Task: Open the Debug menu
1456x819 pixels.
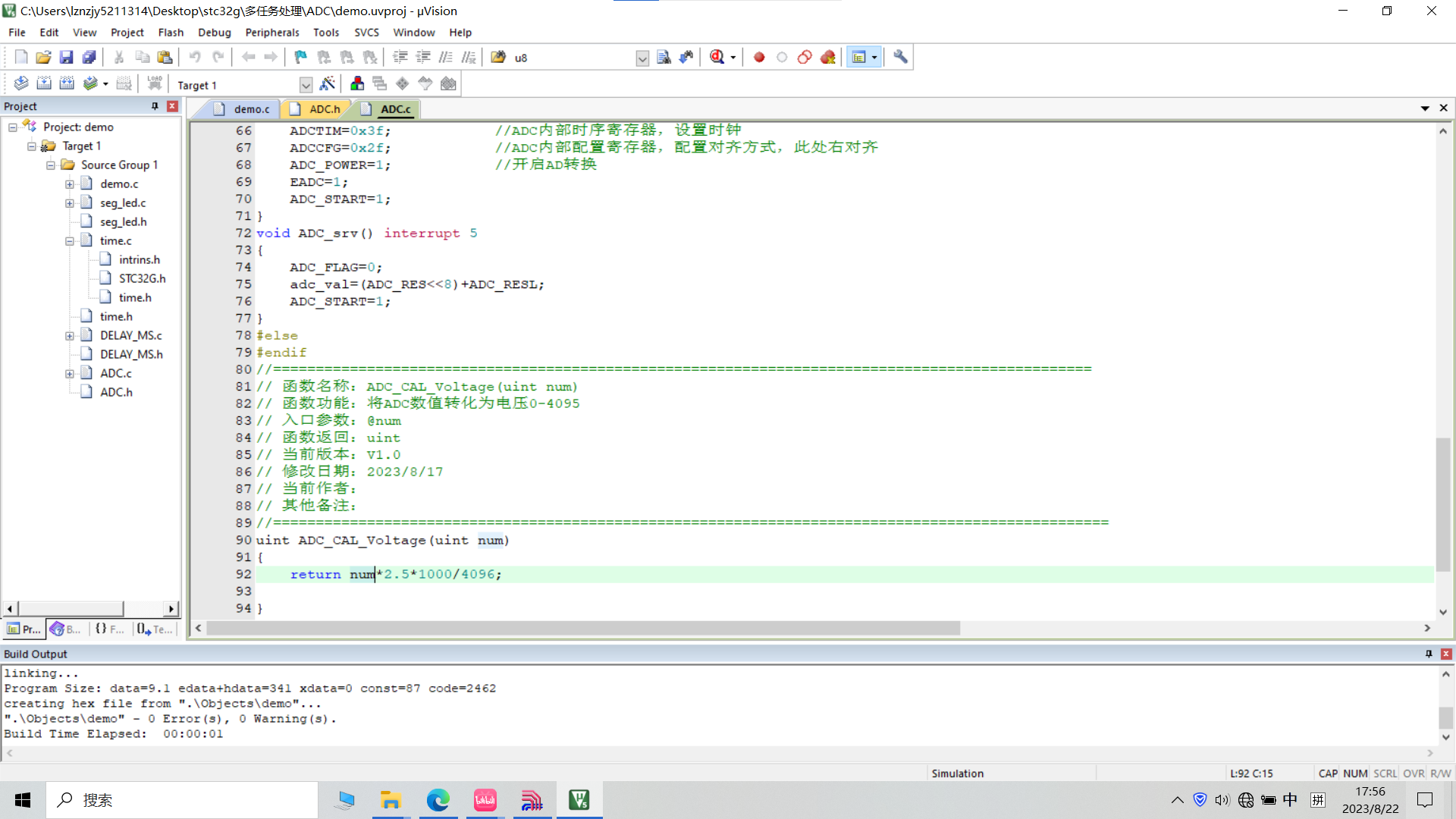Action: [x=214, y=33]
